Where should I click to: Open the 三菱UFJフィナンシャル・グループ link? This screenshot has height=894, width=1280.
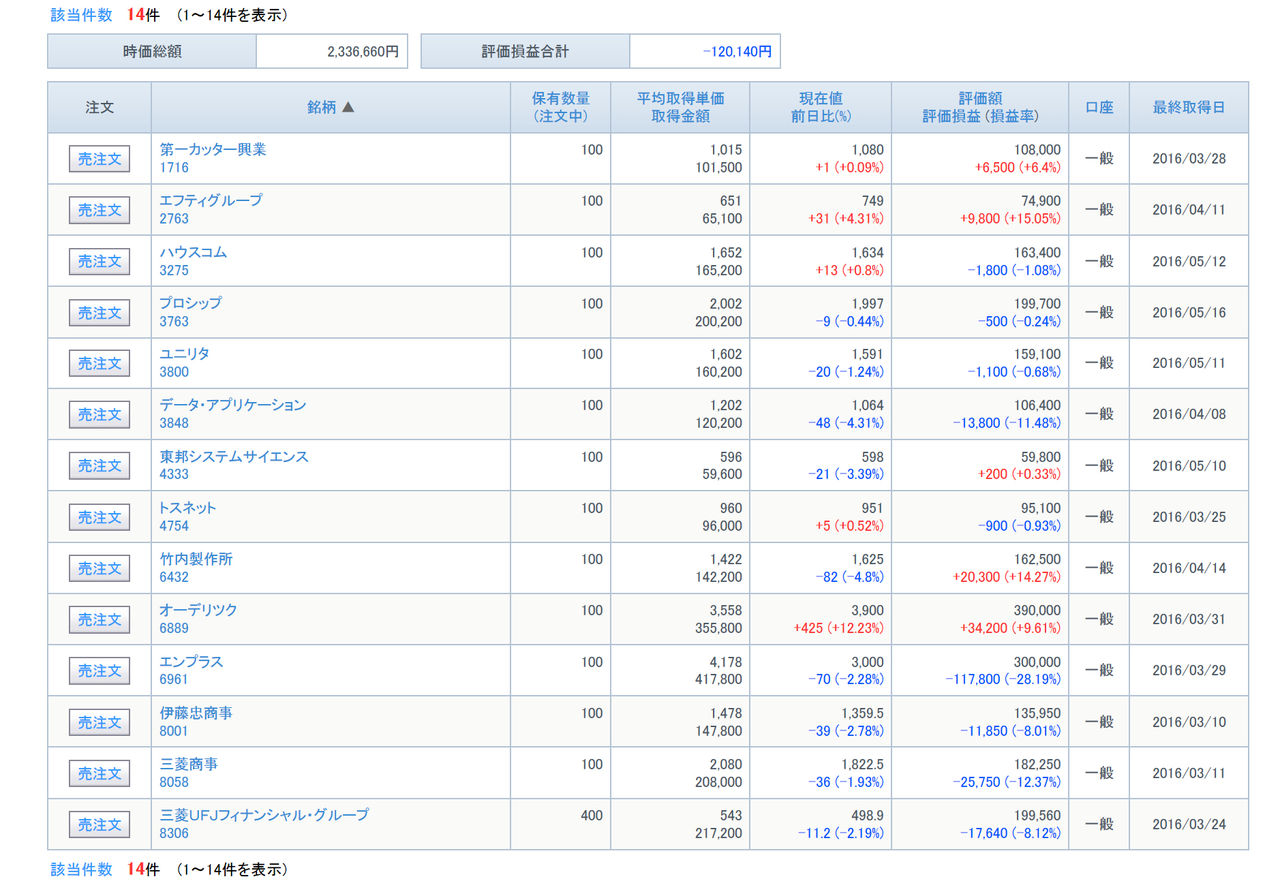coord(264,815)
